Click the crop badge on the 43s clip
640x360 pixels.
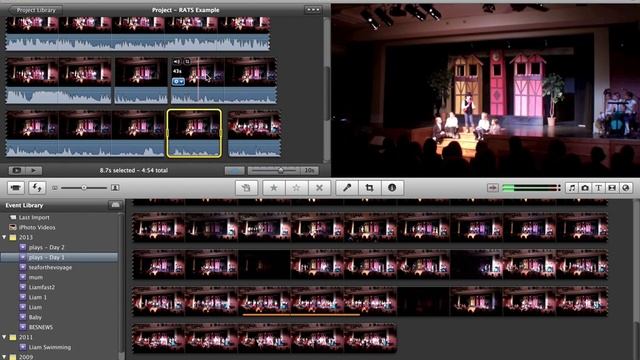coord(187,62)
